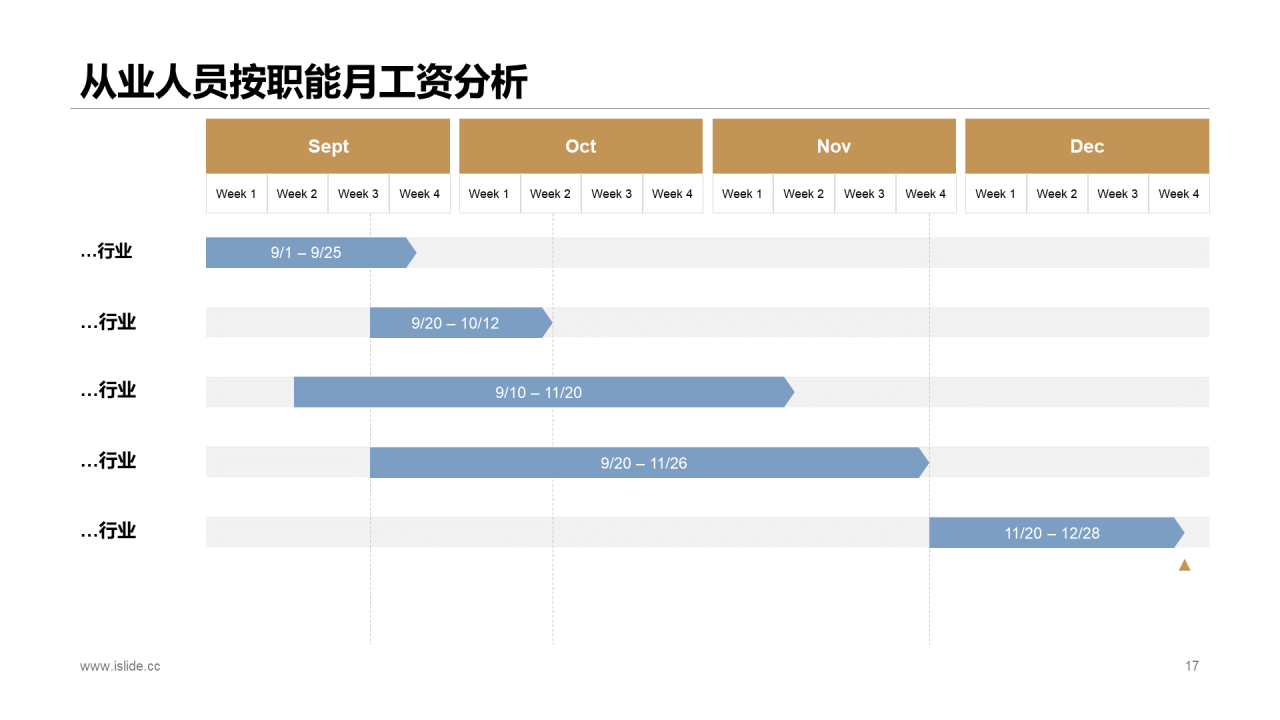Click the row label beside 11/20 – 12/28 bar
The height and width of the screenshot is (720, 1280).
click(107, 531)
